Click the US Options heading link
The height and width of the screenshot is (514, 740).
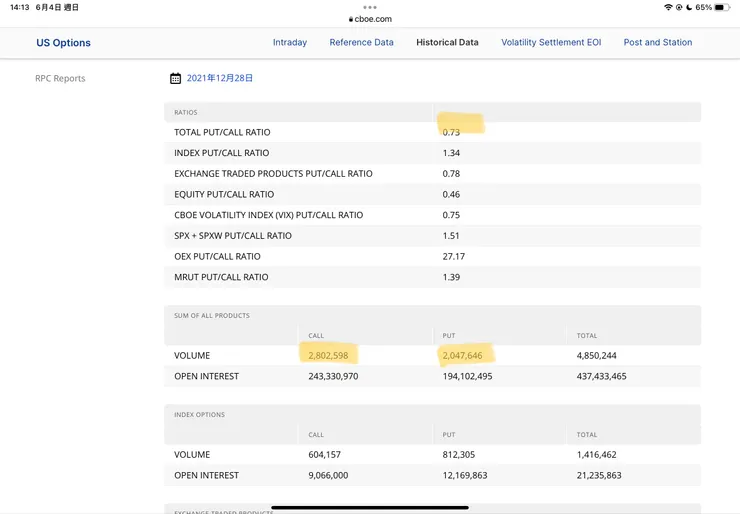point(63,43)
